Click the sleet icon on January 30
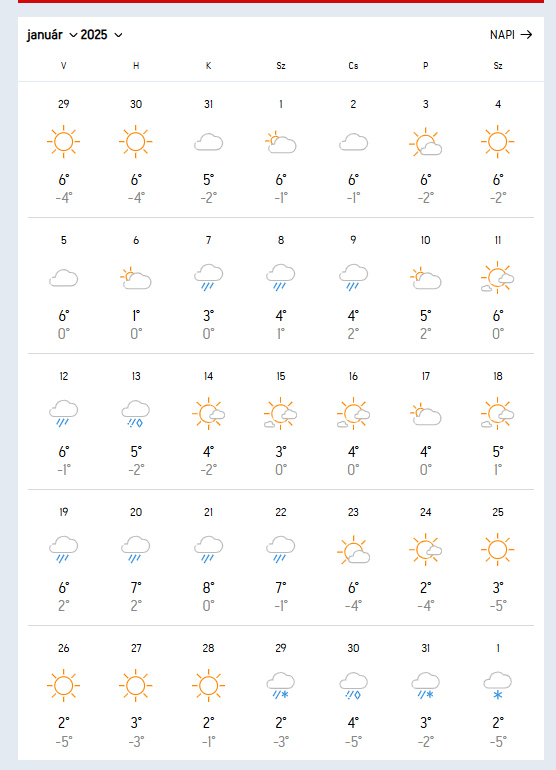The width and height of the screenshot is (556, 770). click(353, 686)
